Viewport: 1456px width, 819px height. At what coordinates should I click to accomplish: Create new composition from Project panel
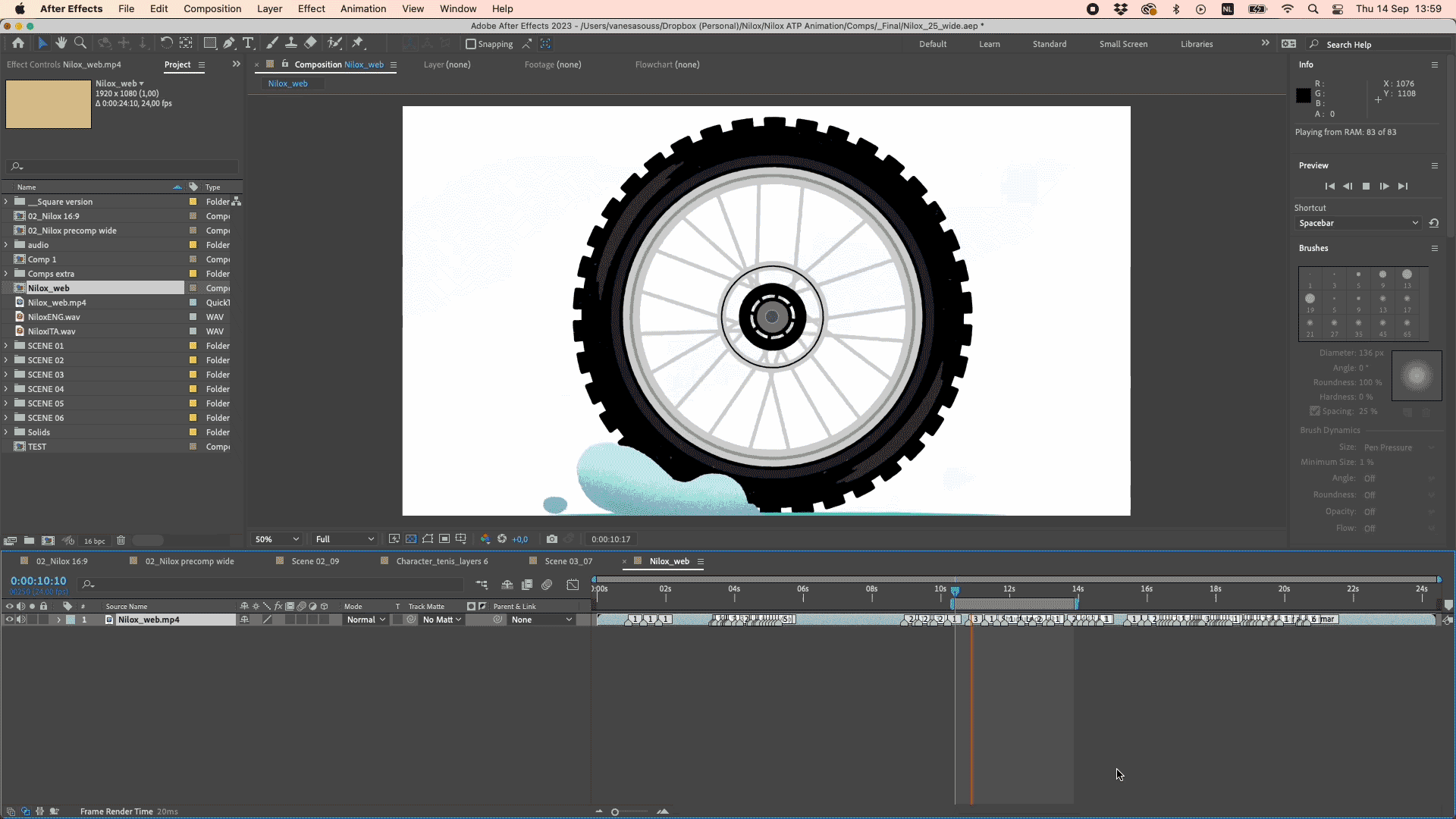[49, 541]
